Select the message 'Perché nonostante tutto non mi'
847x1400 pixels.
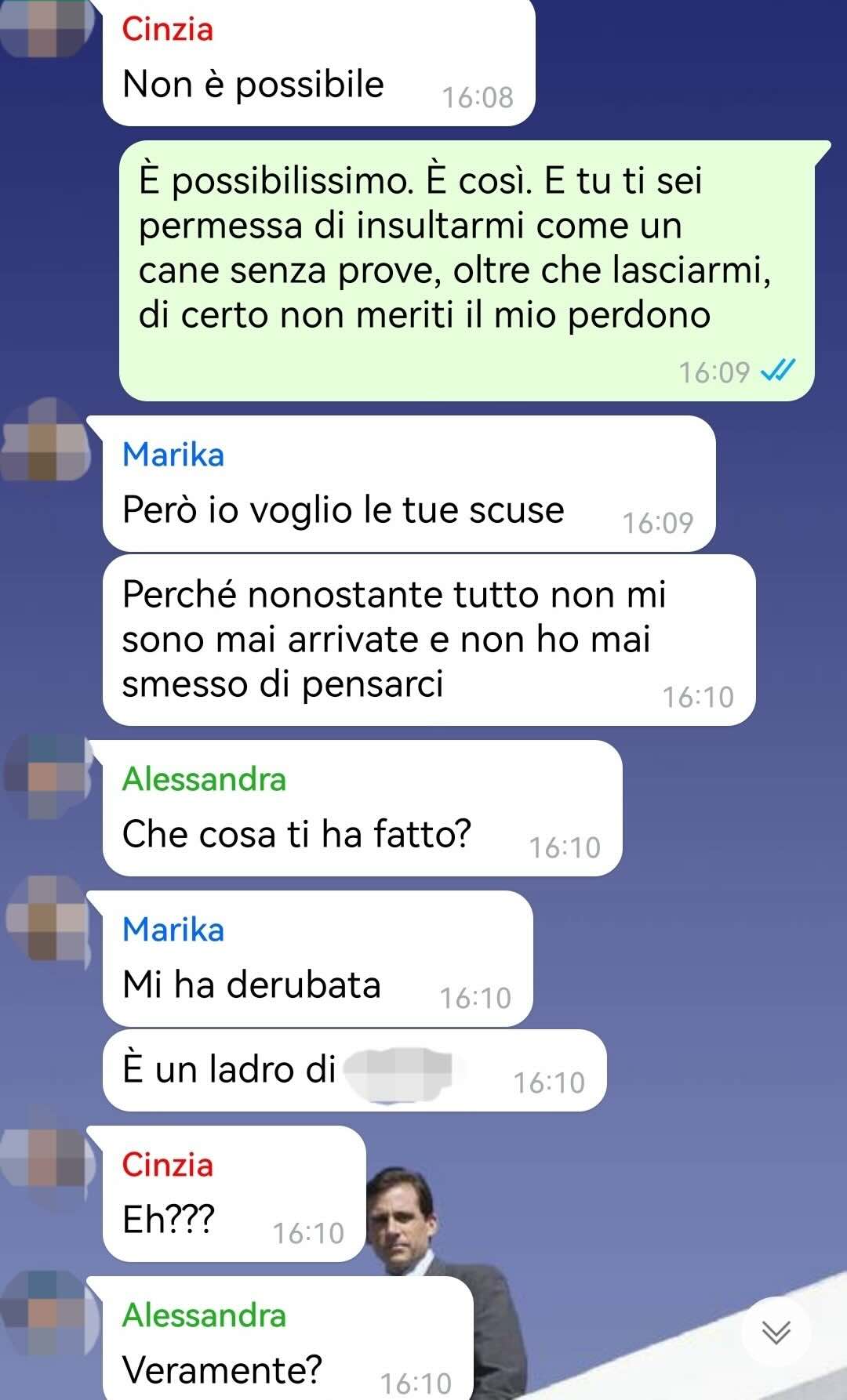[x=429, y=640]
